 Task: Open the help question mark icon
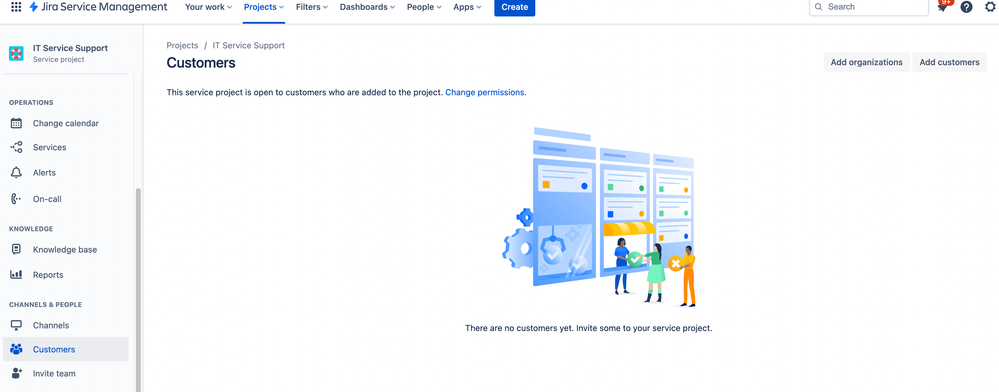coord(967,7)
